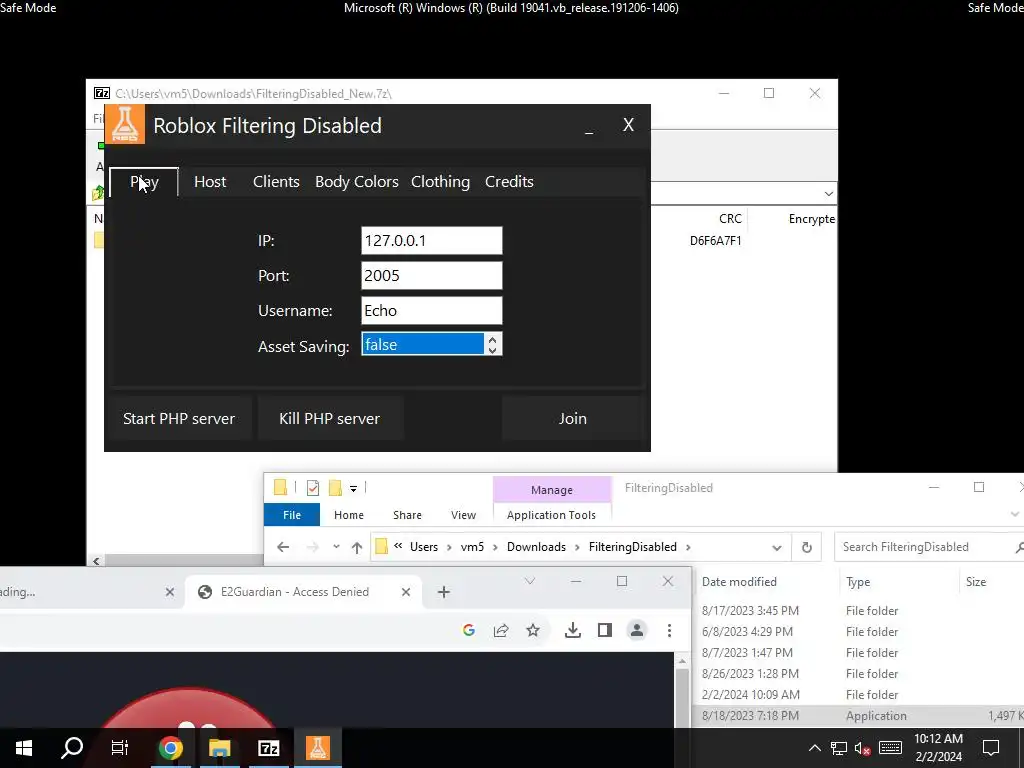This screenshot has width=1024, height=768.
Task: Click vm5 in the Explorer breadcrumb
Action: pyautogui.click(x=472, y=547)
